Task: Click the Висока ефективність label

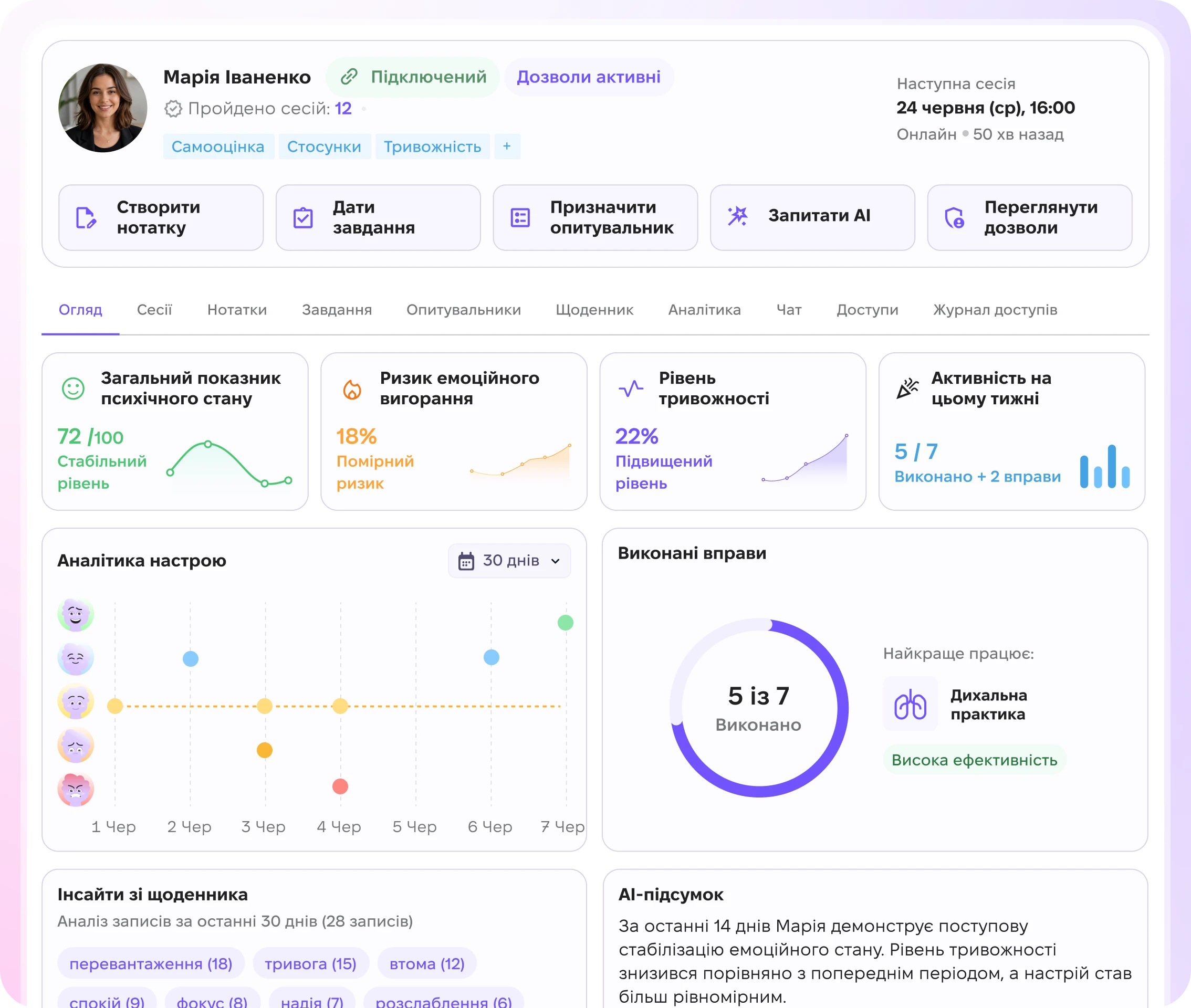Action: [975, 760]
